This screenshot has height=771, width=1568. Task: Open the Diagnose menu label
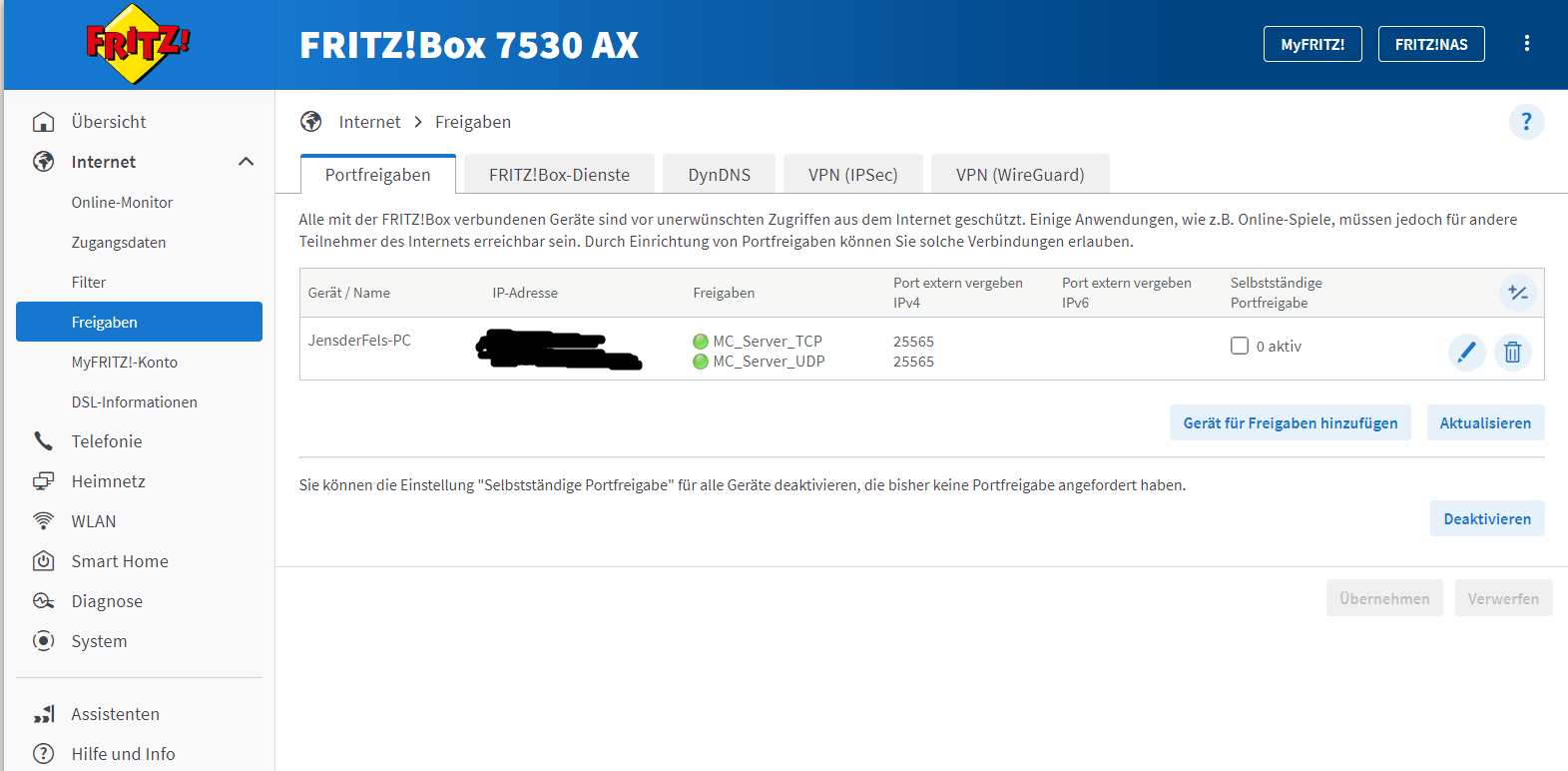click(x=107, y=601)
